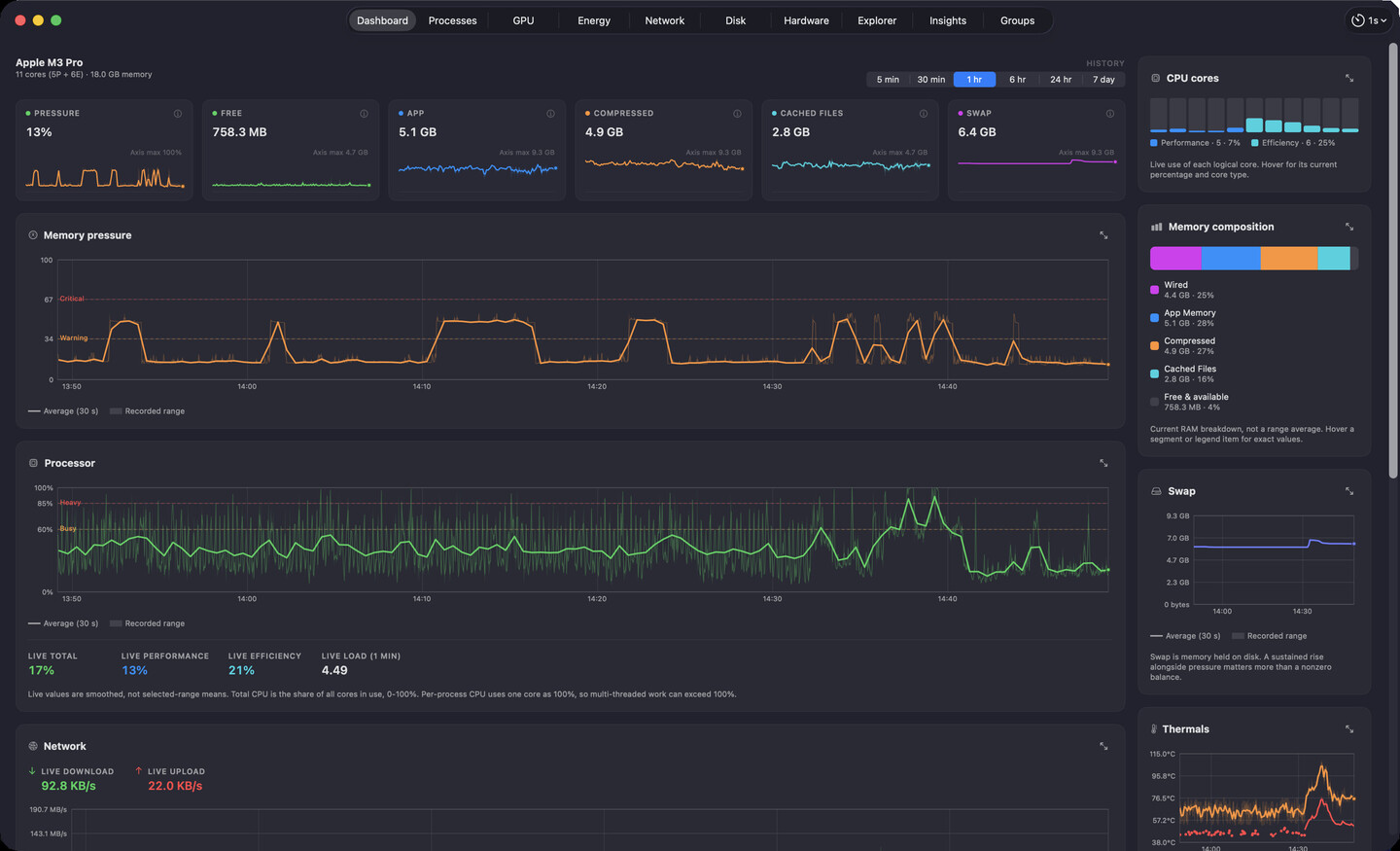Choose the 7 day history range
This screenshot has width=1400, height=851.
pos(1103,80)
